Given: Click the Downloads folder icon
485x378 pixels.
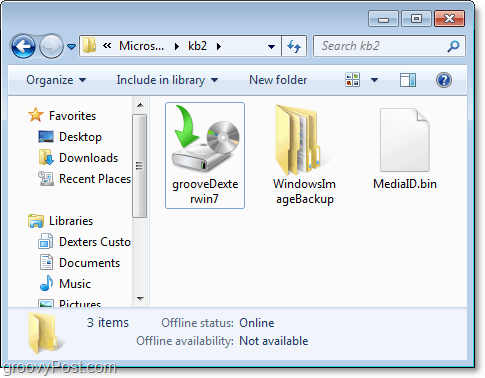Looking at the screenshot, I should coord(46,157).
